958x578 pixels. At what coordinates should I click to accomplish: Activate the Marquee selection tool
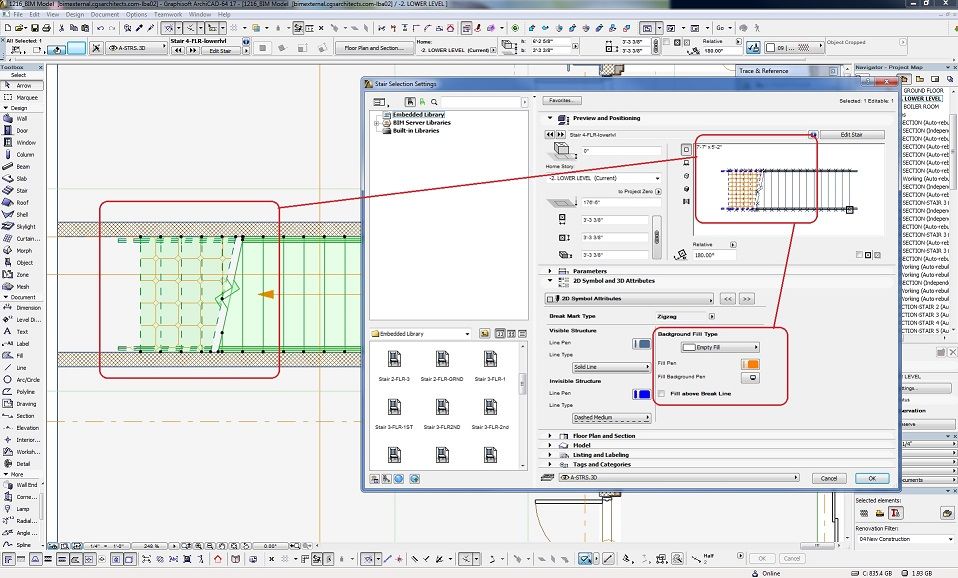click(x=26, y=97)
